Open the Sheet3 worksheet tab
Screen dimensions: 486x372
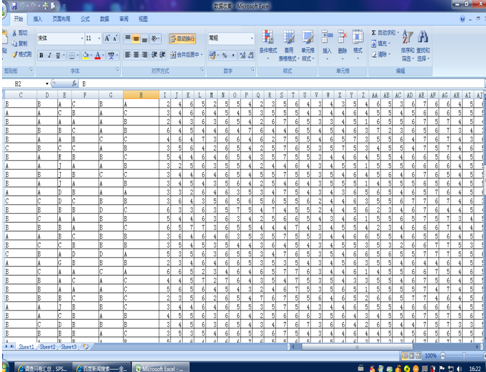point(69,347)
